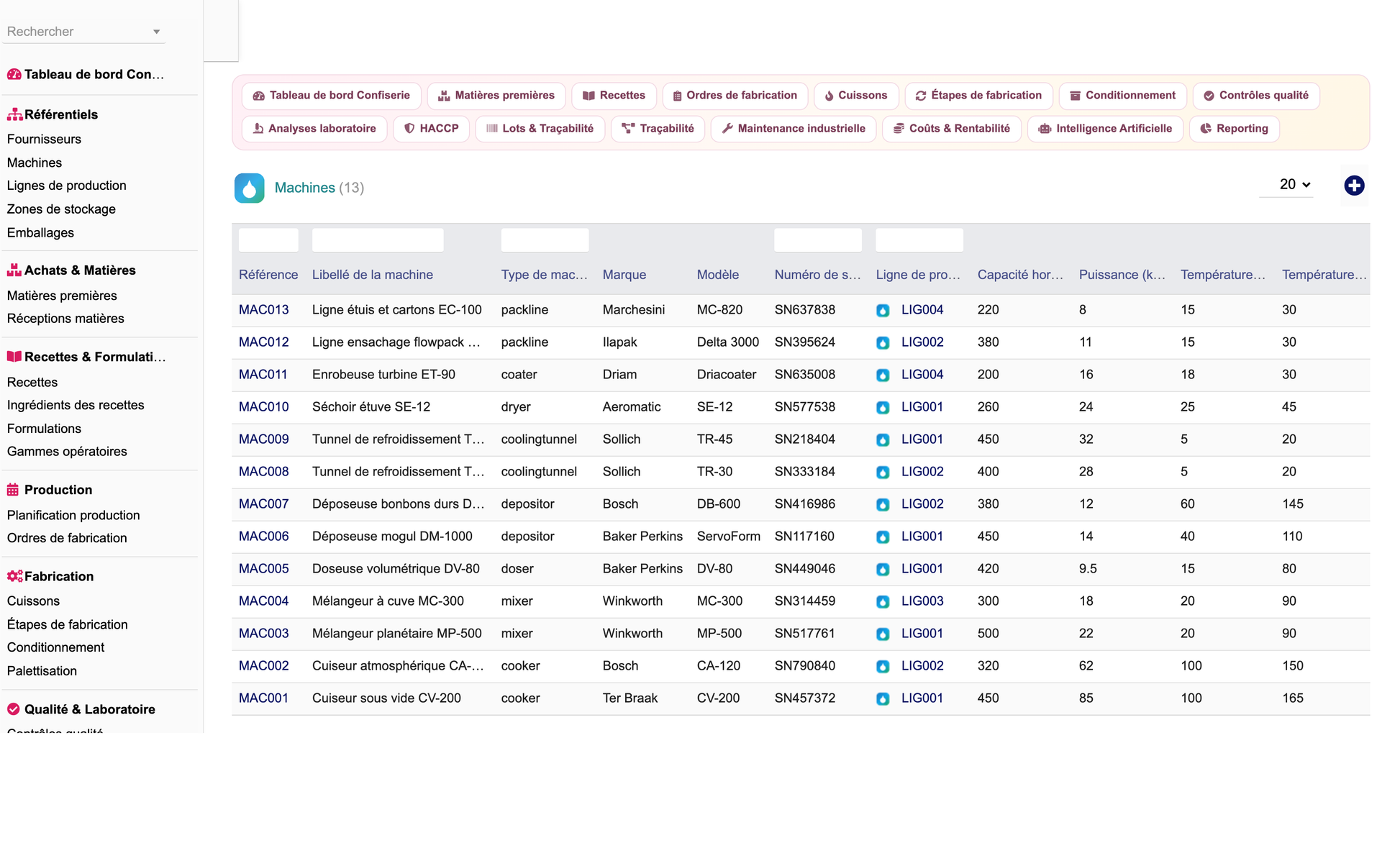This screenshot has width=1400, height=866.
Task: Click the Type de machine filter input
Action: click(545, 240)
